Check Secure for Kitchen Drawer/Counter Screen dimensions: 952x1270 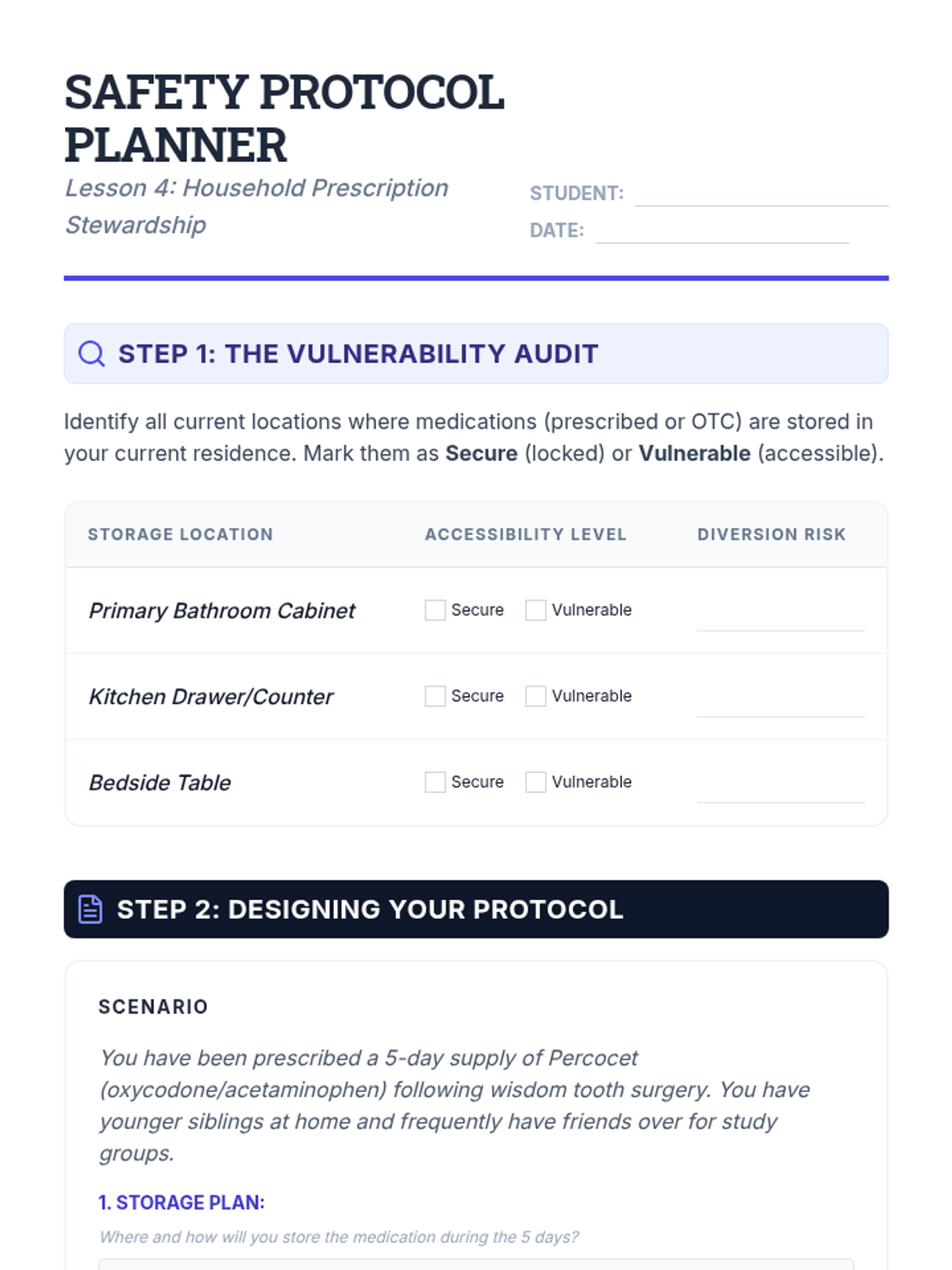click(x=435, y=696)
